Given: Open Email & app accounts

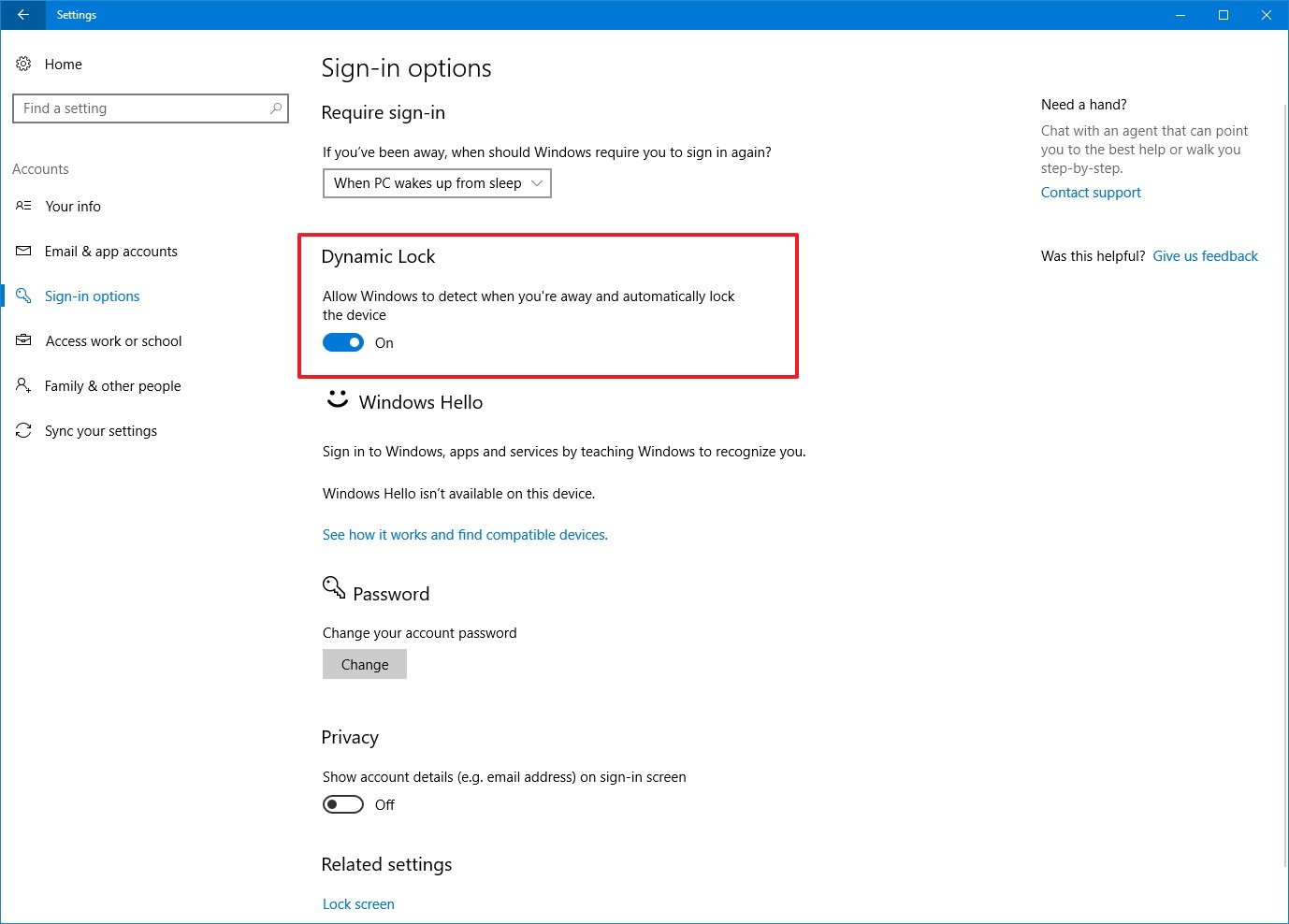Looking at the screenshot, I should click(111, 251).
